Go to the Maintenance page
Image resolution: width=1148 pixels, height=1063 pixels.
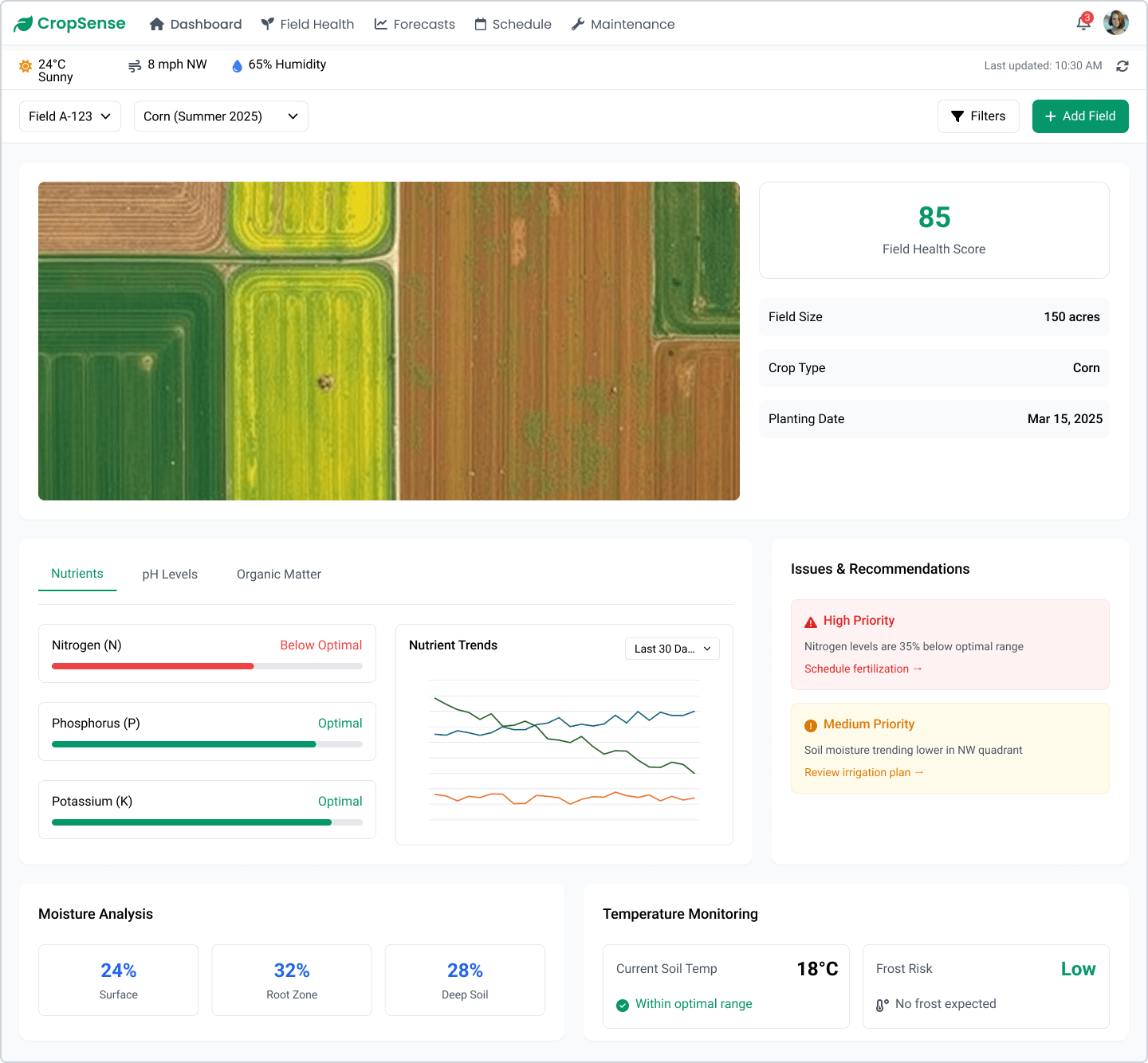pyautogui.click(x=623, y=24)
